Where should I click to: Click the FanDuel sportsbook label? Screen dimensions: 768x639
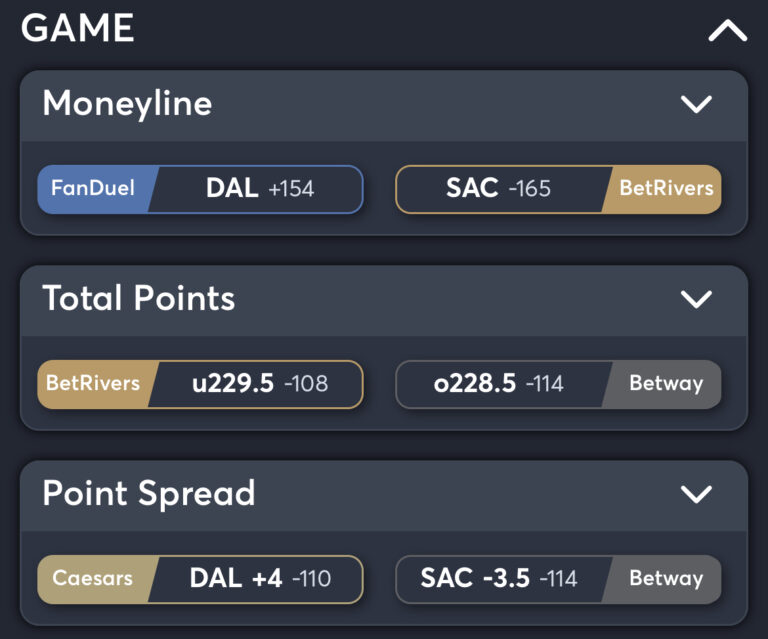[x=92, y=189]
